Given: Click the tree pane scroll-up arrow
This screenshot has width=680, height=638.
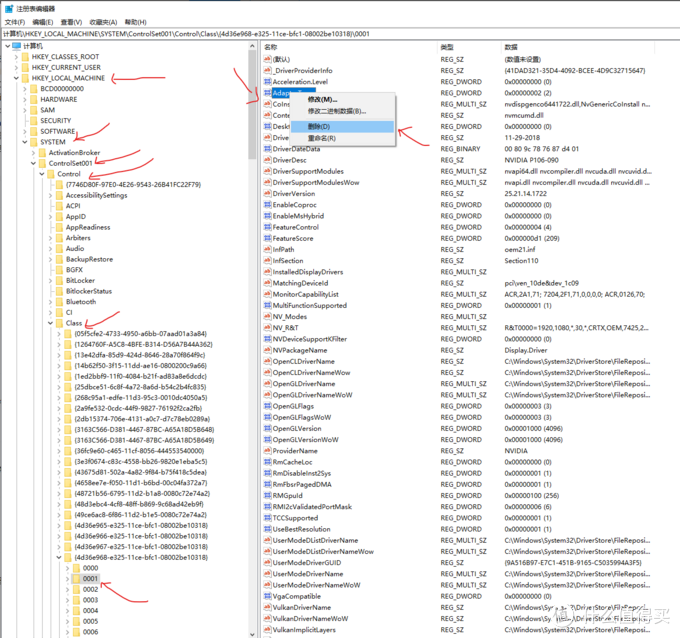Looking at the screenshot, I should coord(252,46).
